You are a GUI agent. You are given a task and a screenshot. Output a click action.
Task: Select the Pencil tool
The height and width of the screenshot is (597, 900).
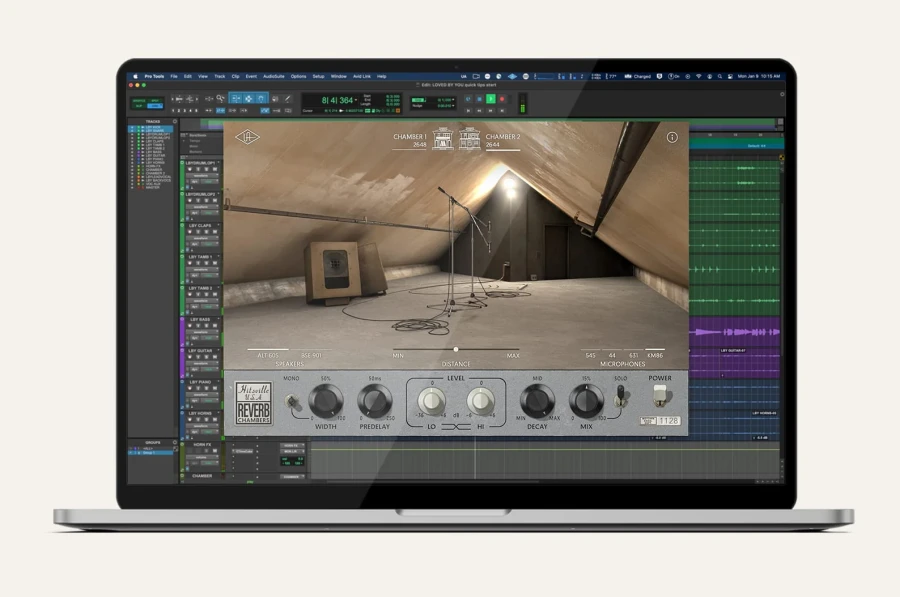click(287, 99)
